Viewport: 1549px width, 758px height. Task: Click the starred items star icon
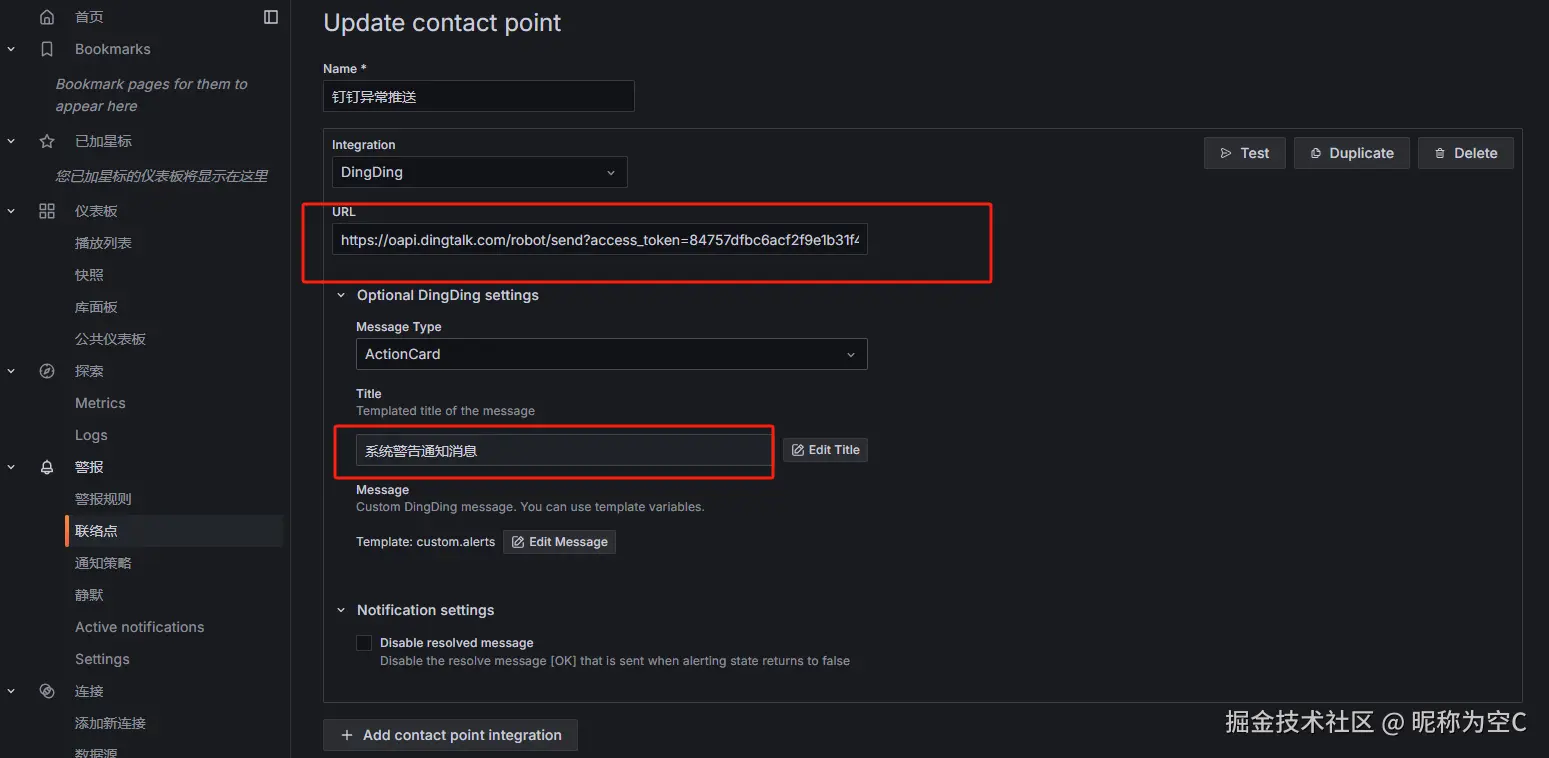coord(47,141)
